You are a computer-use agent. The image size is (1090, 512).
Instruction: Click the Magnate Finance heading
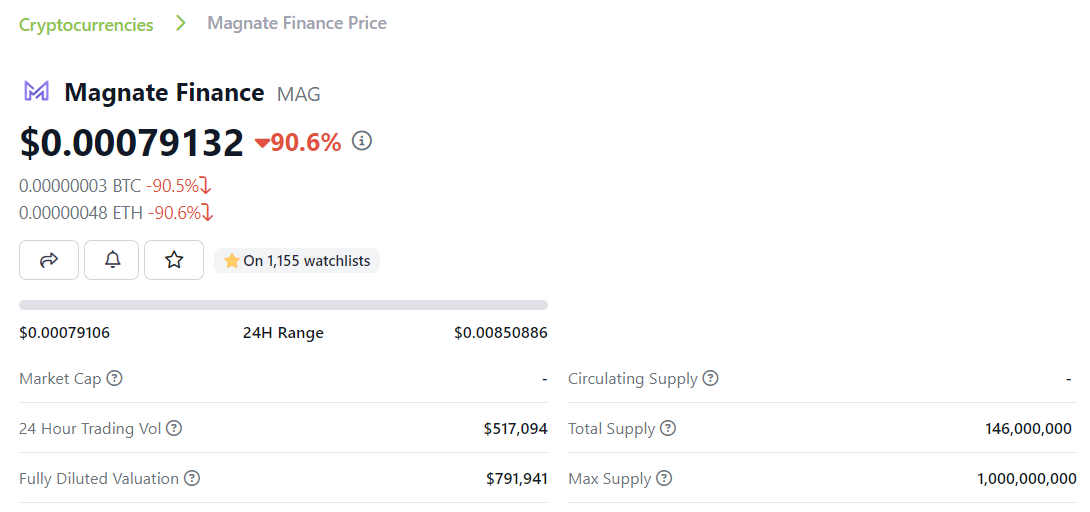164,92
